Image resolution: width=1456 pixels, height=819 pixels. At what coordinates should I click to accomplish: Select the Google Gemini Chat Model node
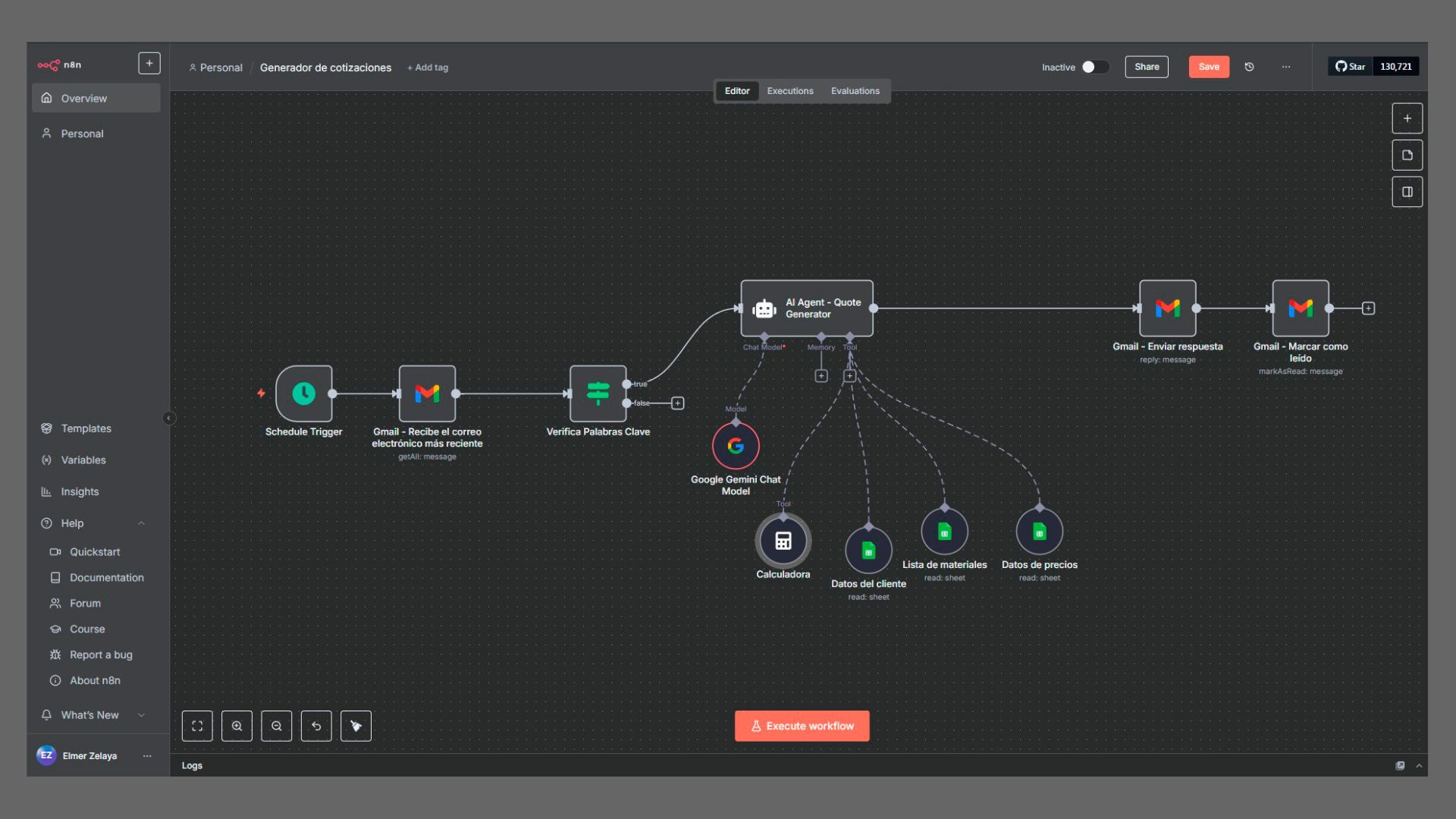[x=735, y=447]
